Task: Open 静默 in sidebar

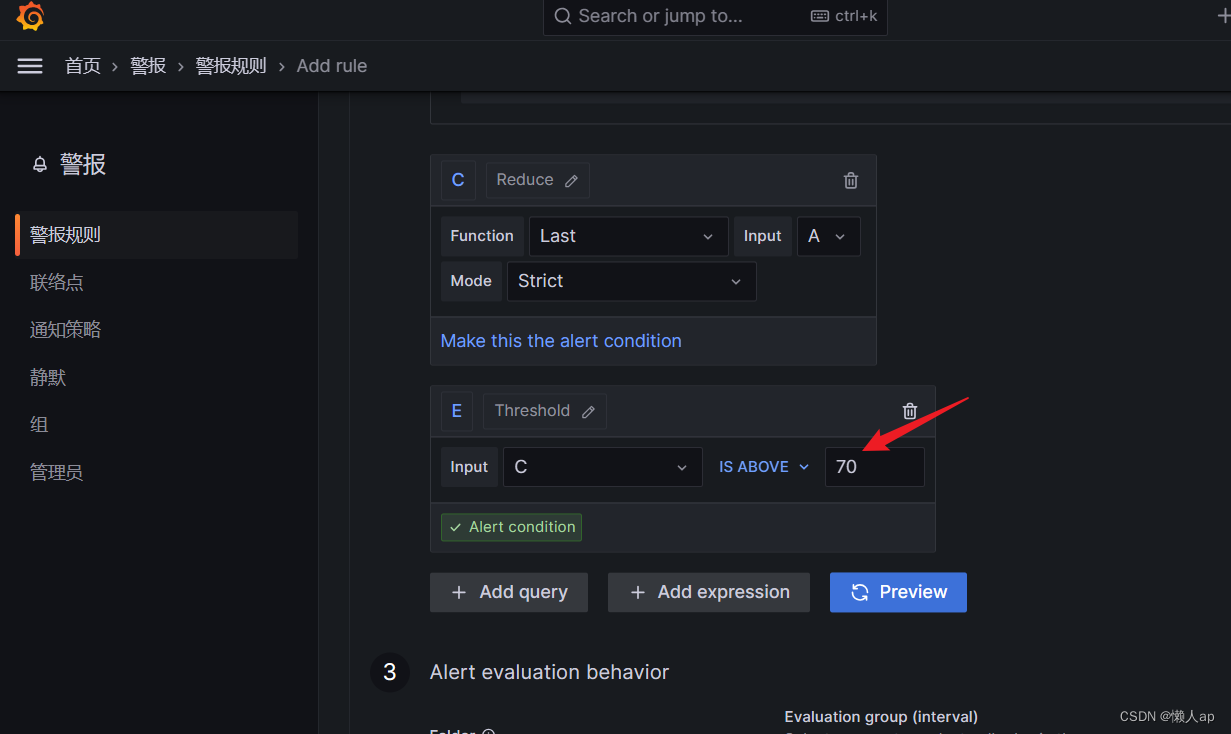Action: pyautogui.click(x=48, y=378)
